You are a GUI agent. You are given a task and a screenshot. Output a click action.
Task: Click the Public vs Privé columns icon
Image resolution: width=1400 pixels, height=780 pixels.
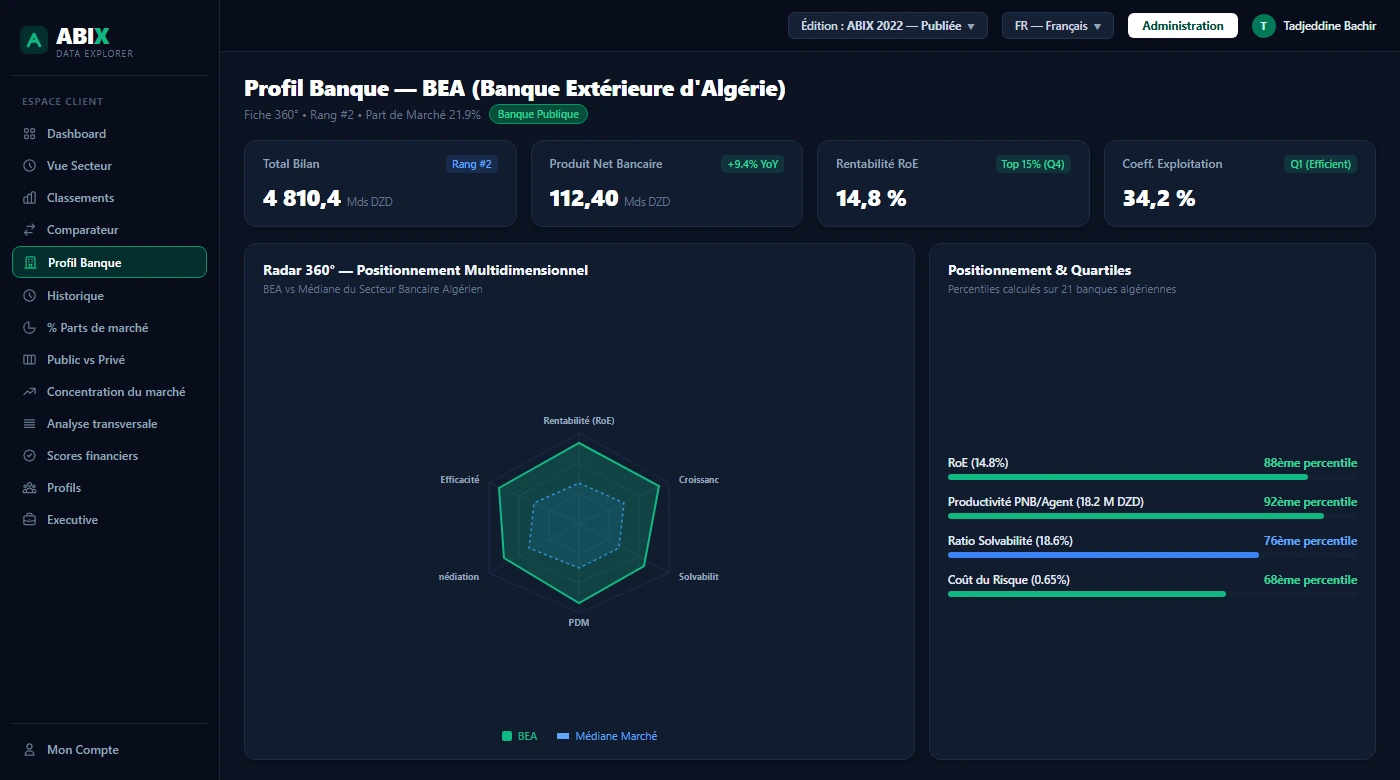click(x=29, y=360)
